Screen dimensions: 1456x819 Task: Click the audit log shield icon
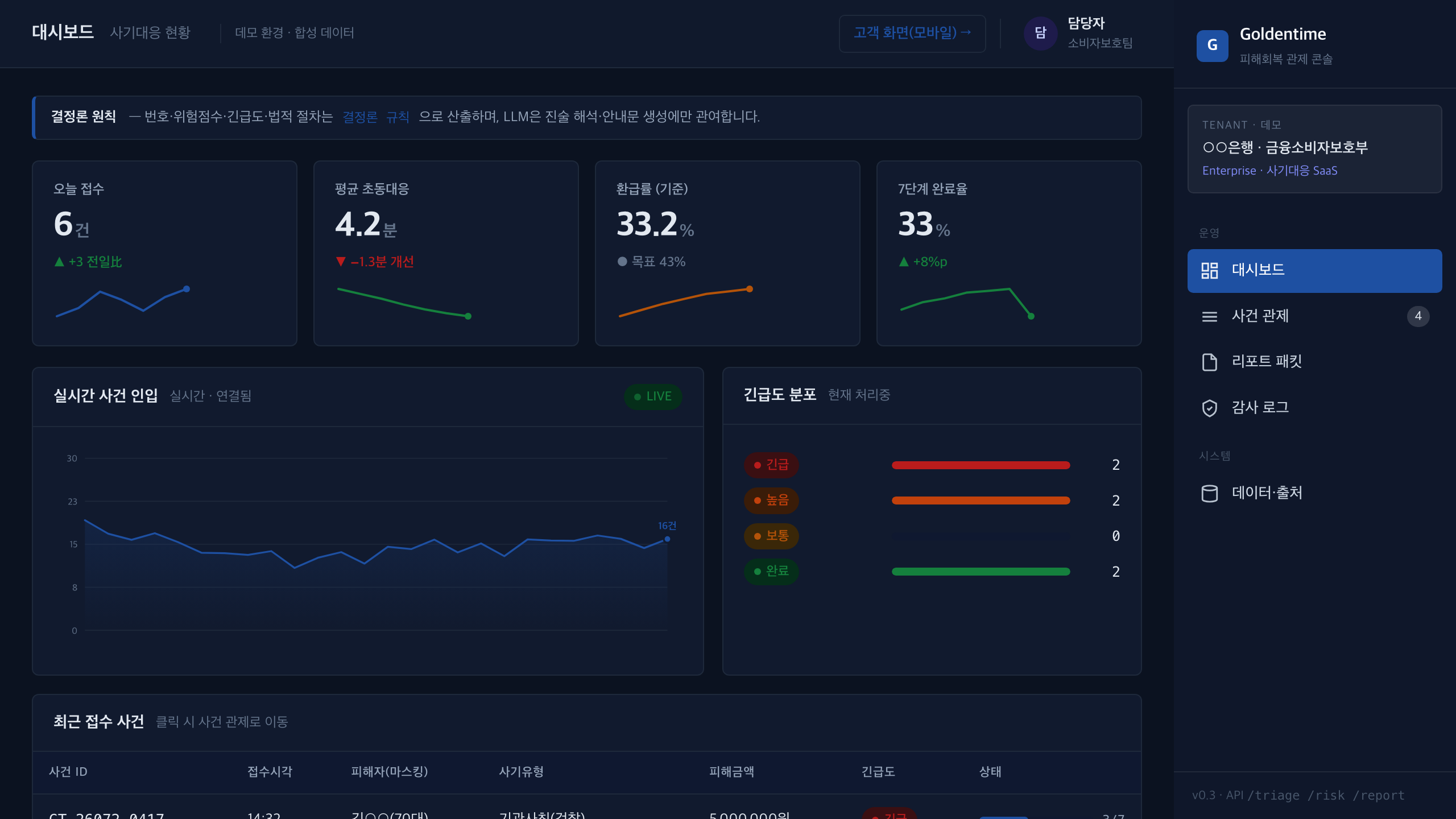[1209, 408]
